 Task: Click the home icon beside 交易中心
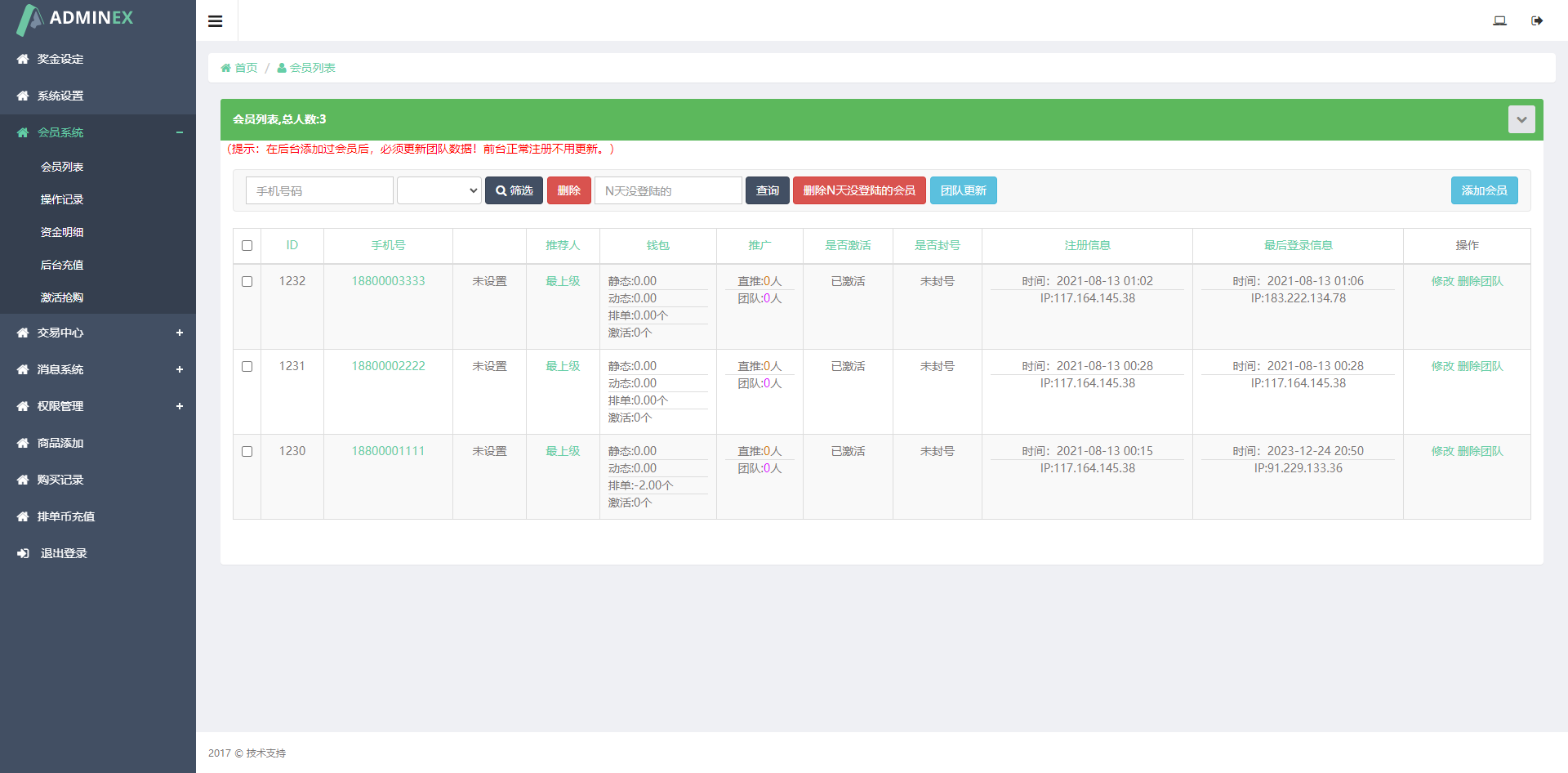click(x=23, y=333)
